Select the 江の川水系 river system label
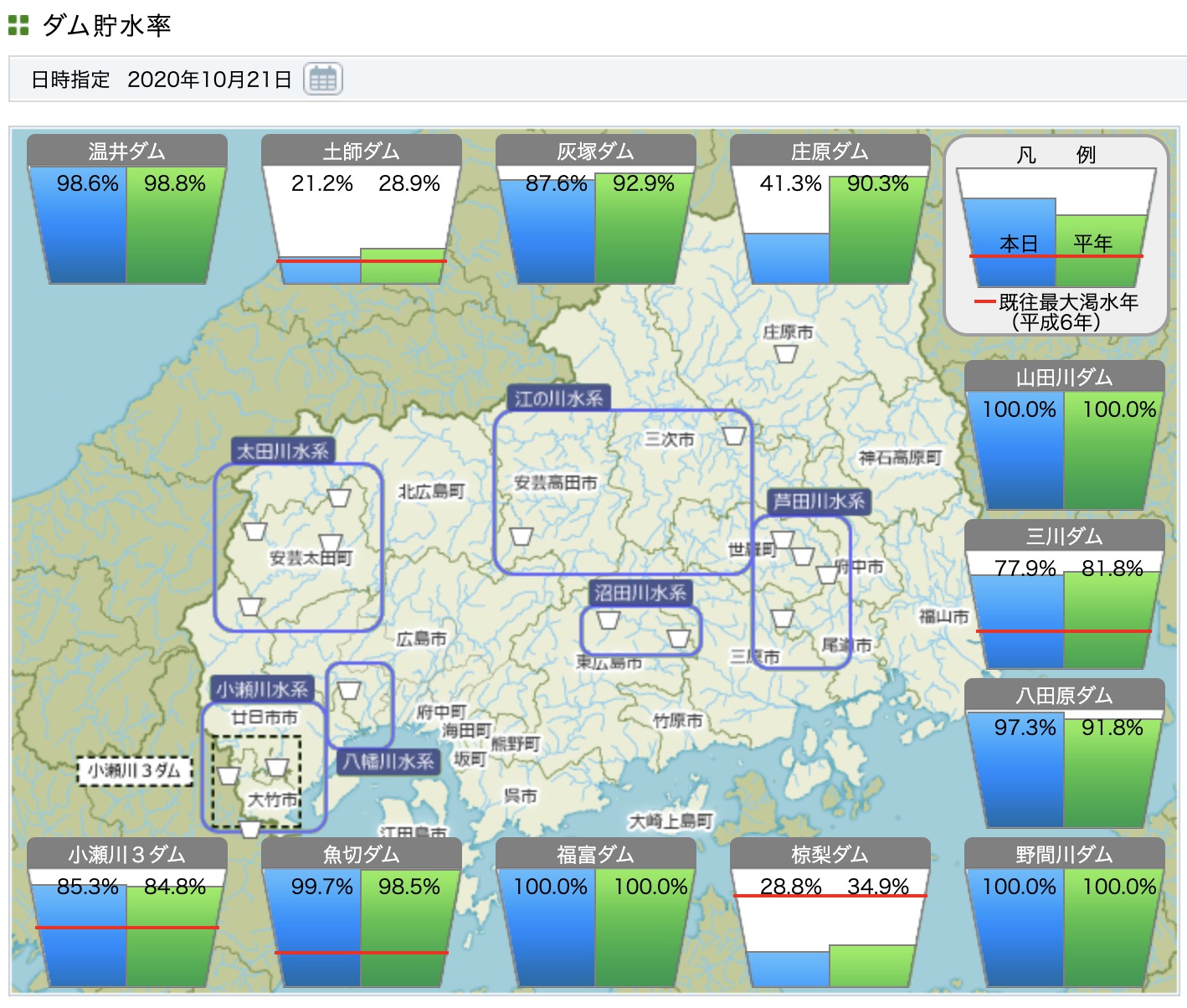The width and height of the screenshot is (1187, 1008). [x=558, y=399]
